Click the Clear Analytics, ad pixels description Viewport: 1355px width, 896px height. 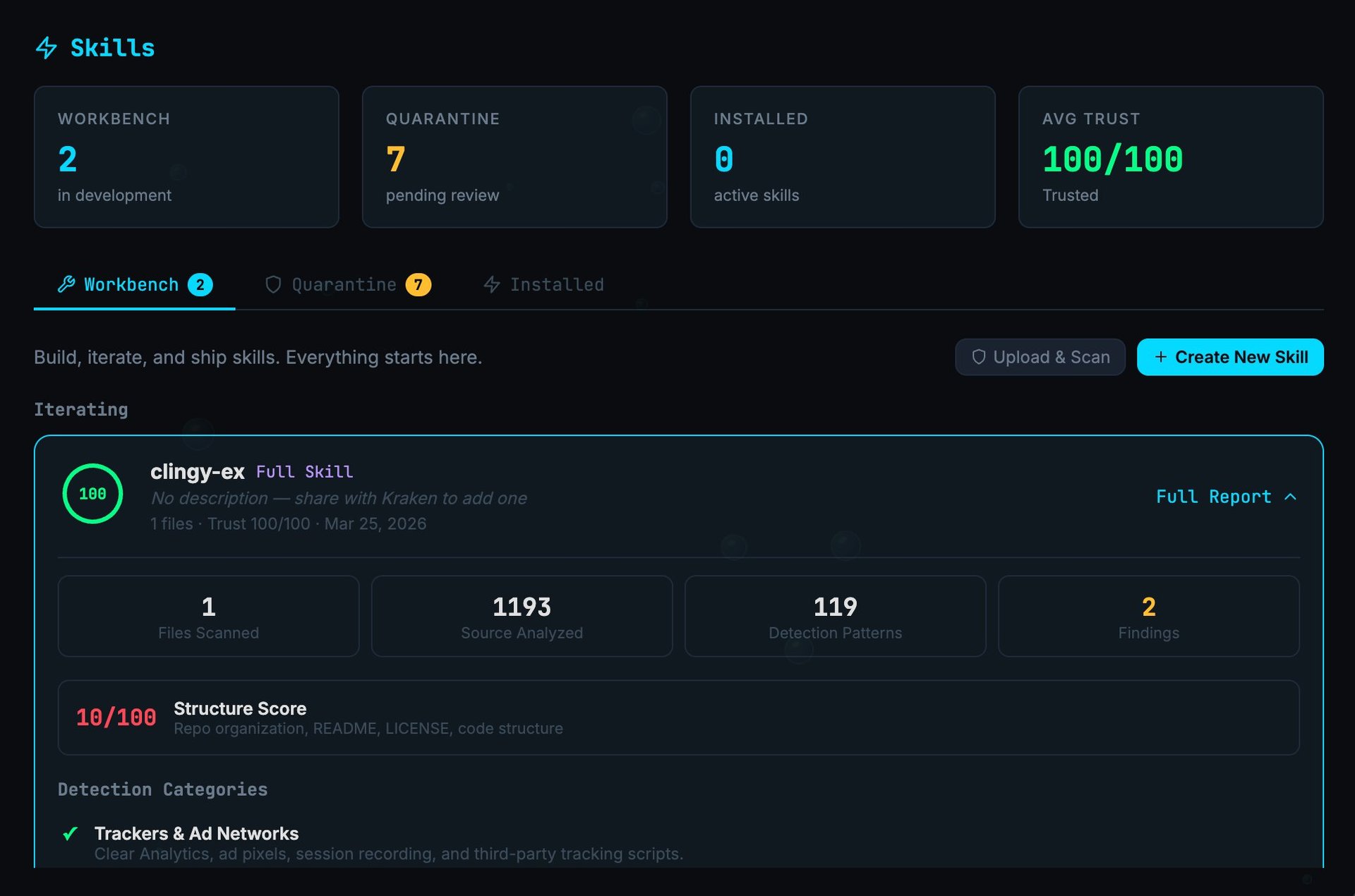pos(389,854)
